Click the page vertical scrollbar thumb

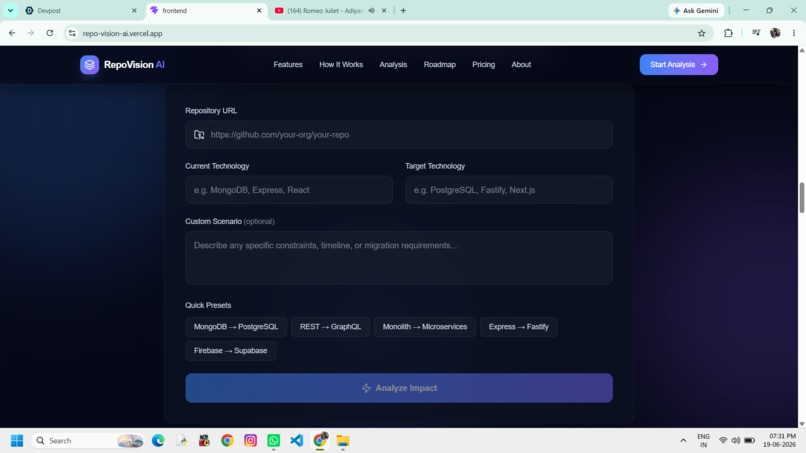pos(801,197)
